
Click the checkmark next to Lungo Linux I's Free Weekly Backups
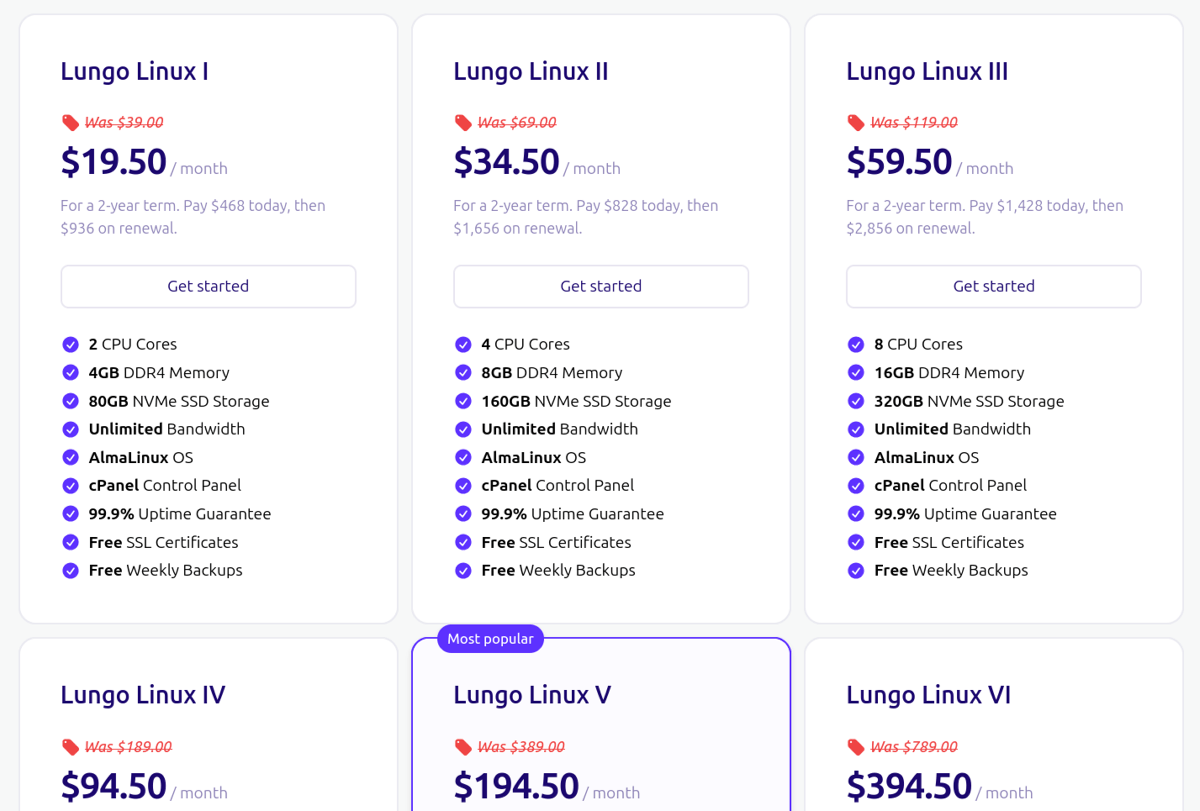click(x=71, y=571)
